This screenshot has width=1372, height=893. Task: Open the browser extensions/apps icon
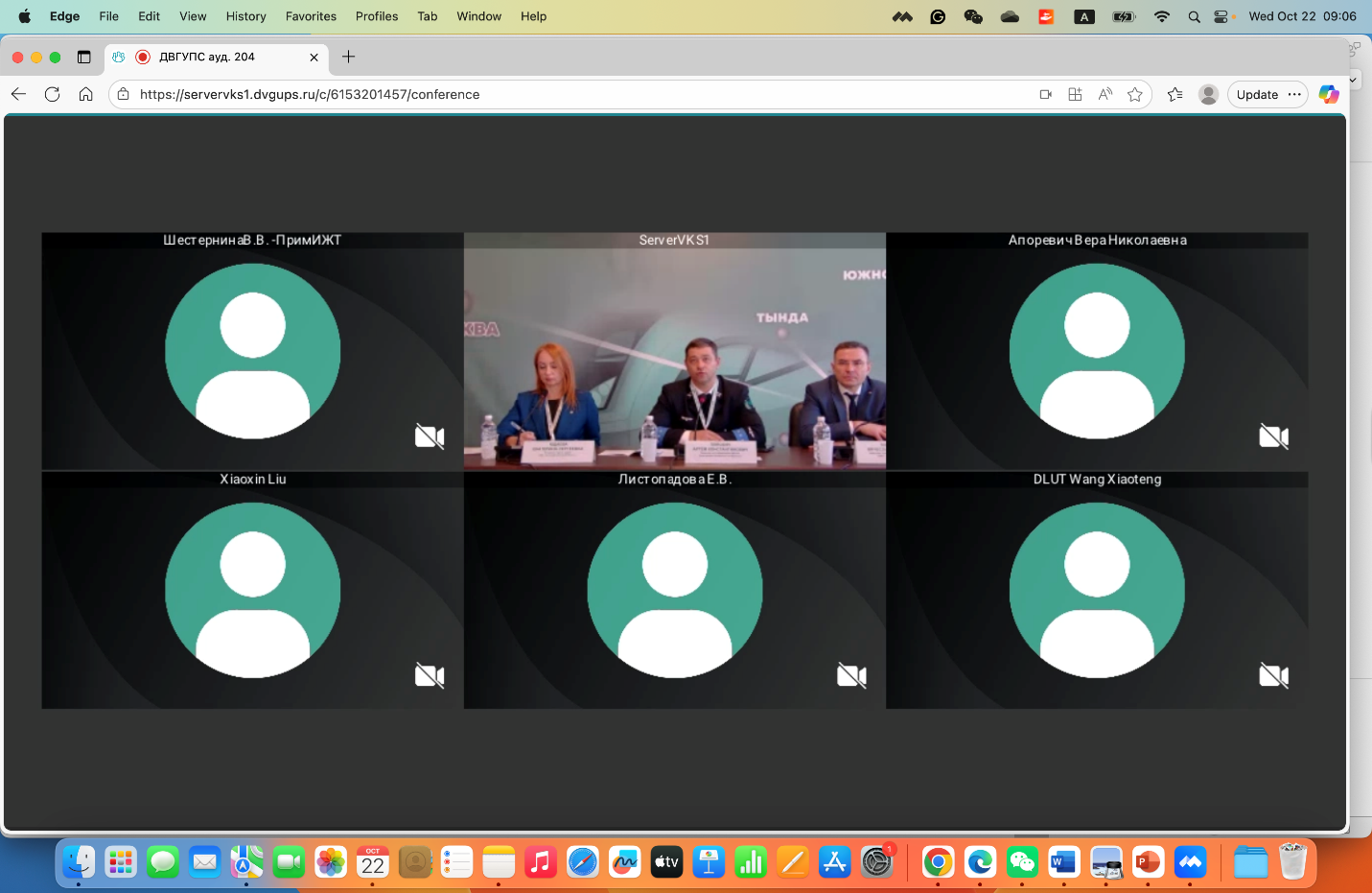coord(1075,94)
